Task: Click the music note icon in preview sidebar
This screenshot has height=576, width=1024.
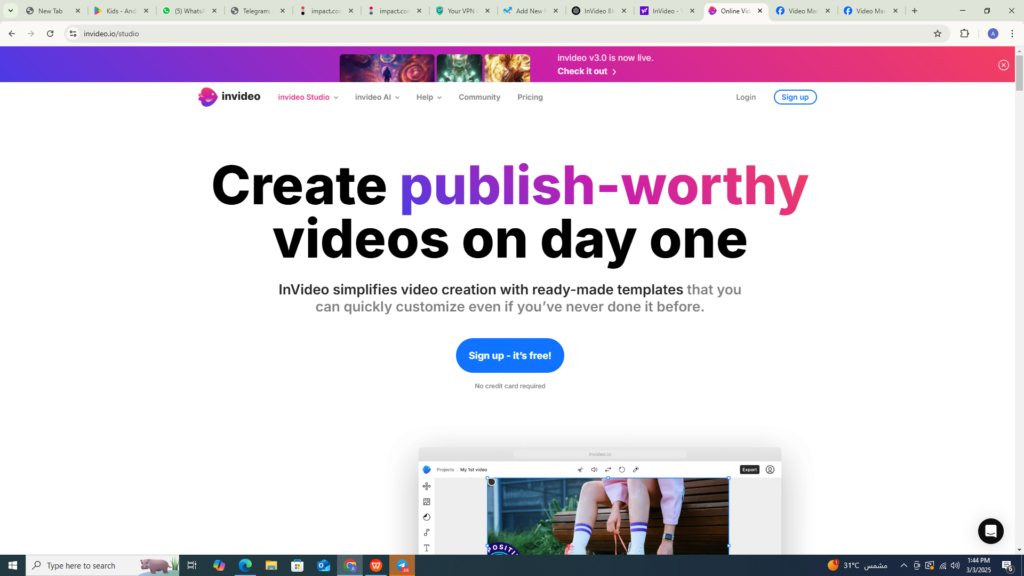Action: point(426,532)
